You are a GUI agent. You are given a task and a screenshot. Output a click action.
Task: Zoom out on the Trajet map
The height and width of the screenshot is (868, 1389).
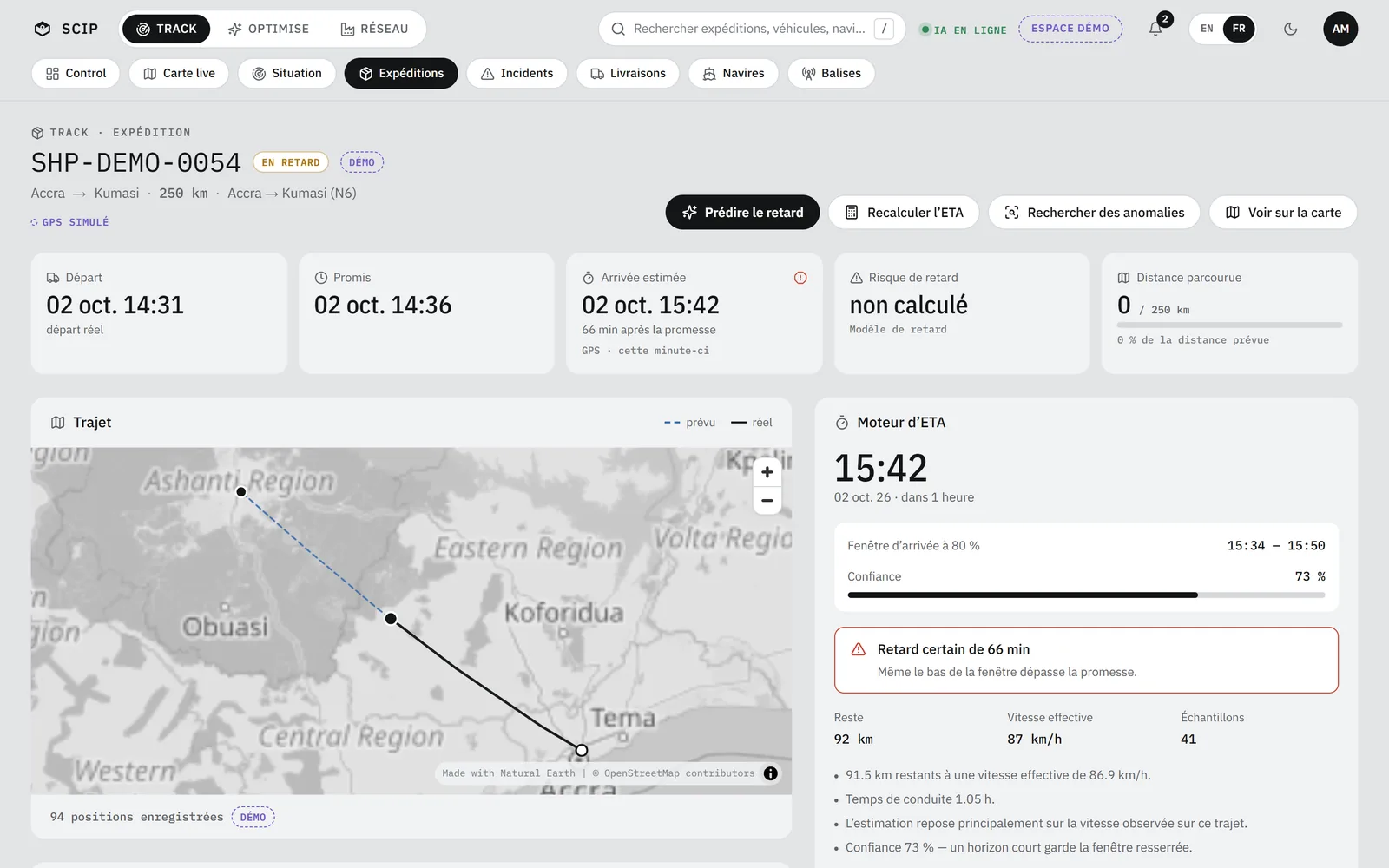pyautogui.click(x=767, y=500)
